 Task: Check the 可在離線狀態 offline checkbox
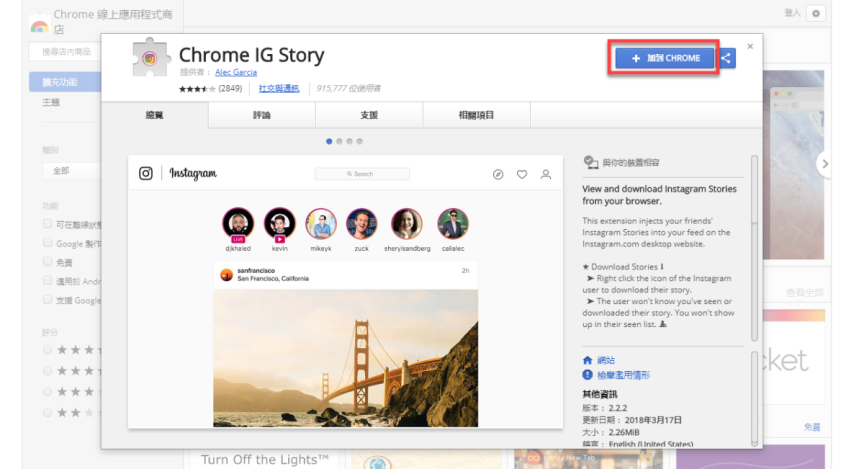tap(47, 224)
